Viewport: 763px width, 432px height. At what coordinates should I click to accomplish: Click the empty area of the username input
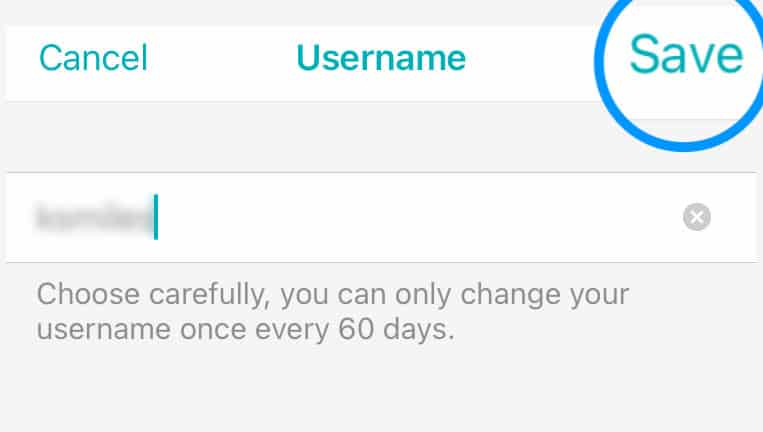coord(420,217)
